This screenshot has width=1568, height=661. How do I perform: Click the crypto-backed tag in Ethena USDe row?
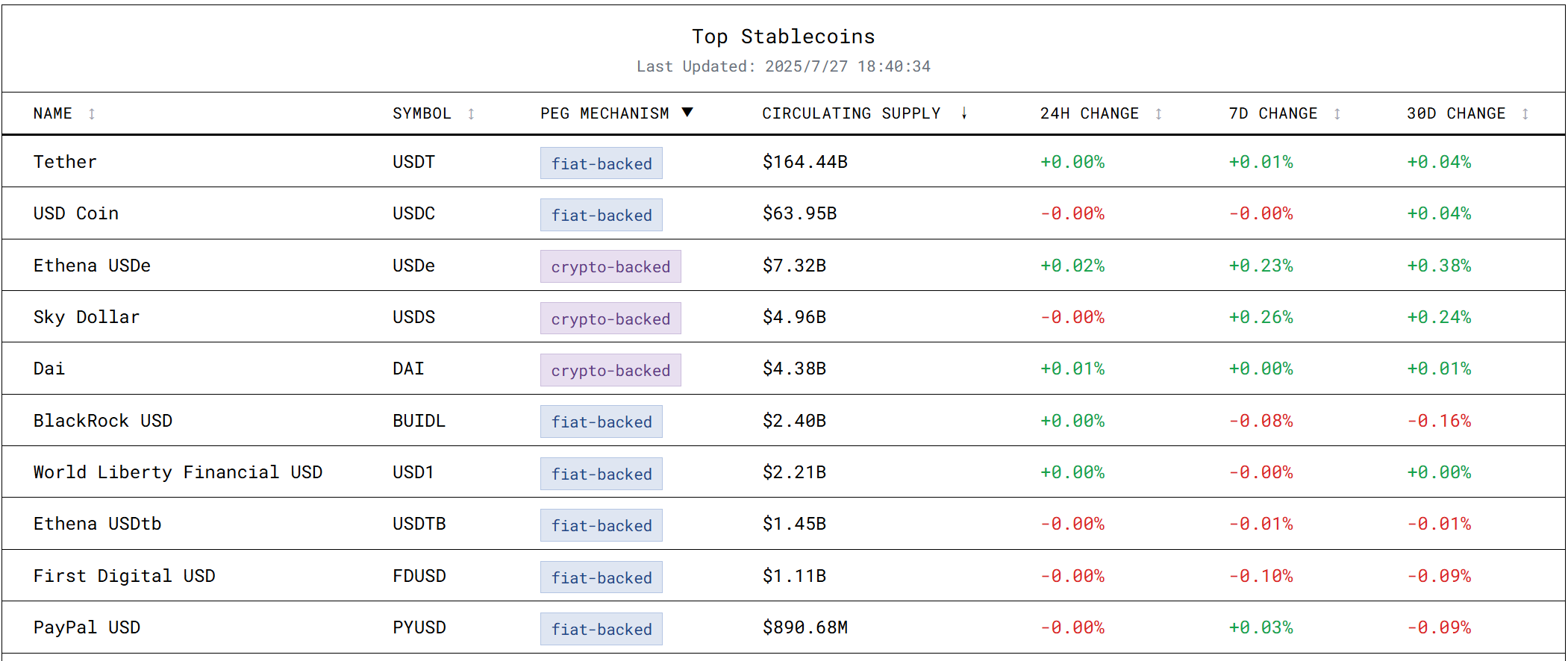click(x=610, y=266)
